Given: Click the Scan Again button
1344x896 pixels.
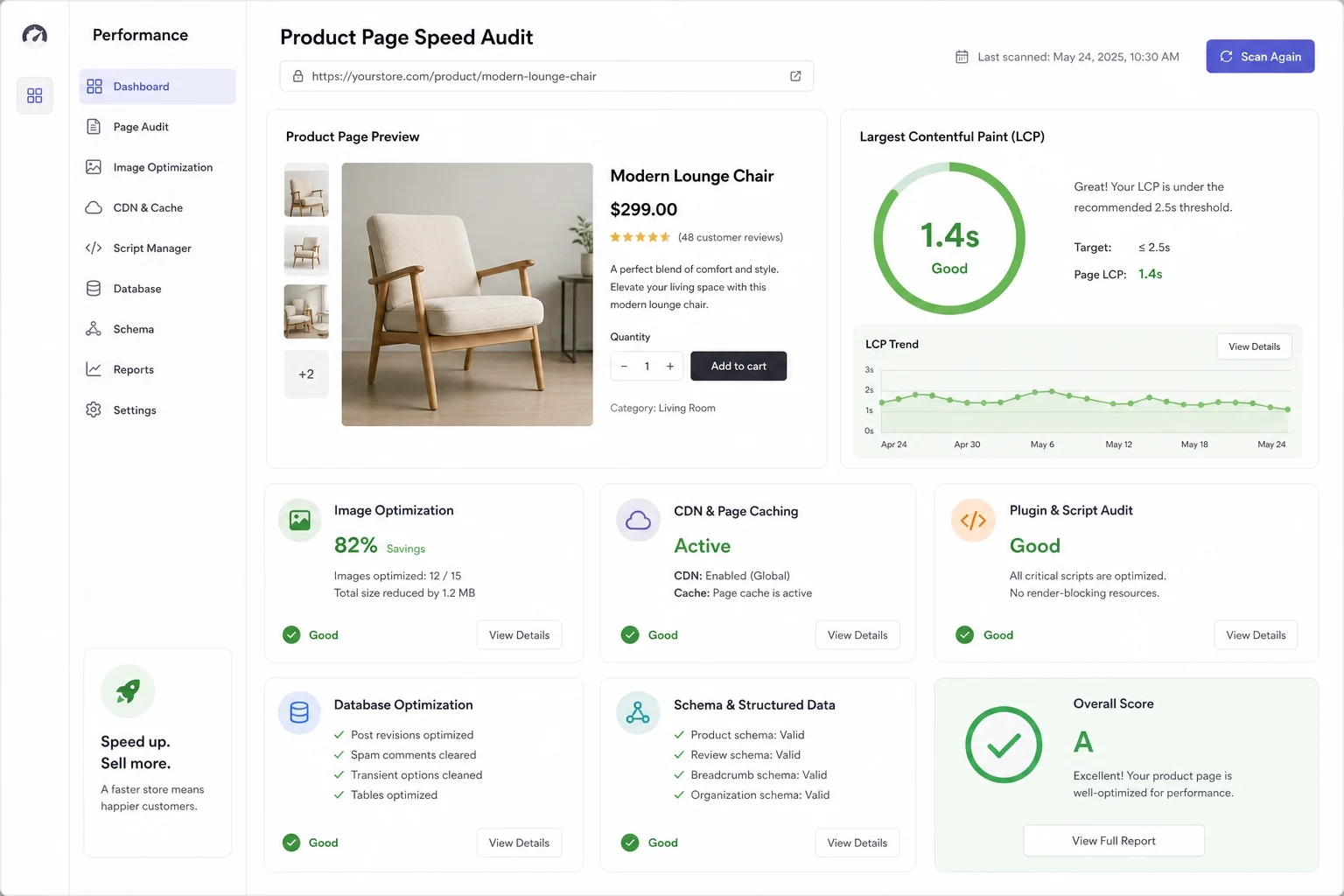Looking at the screenshot, I should (1260, 56).
